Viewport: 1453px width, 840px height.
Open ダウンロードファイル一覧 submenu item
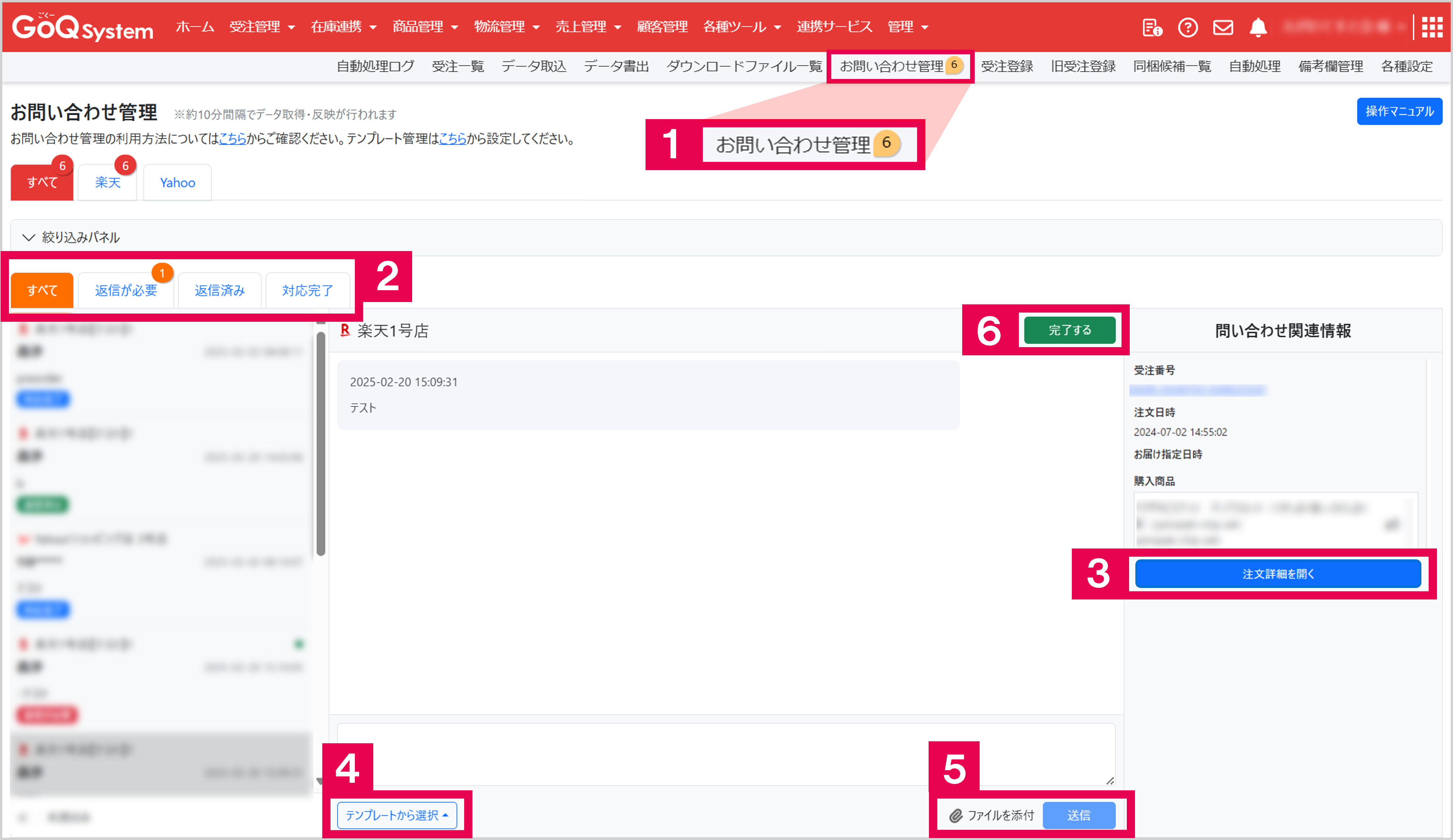744,66
